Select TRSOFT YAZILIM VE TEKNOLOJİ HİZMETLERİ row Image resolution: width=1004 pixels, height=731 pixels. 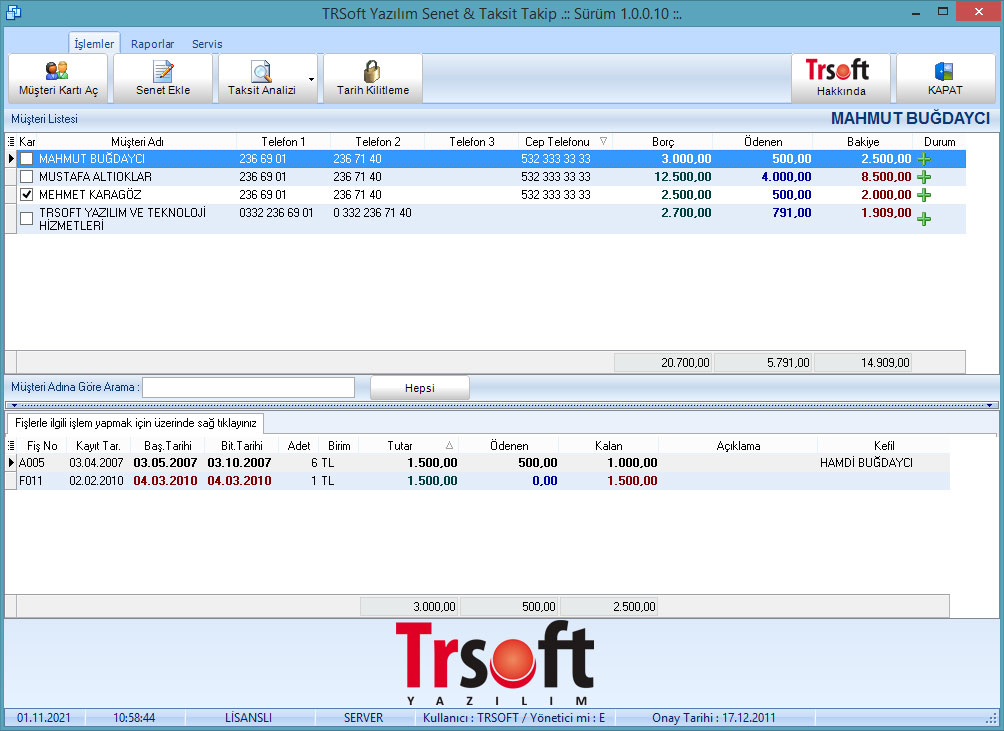[485, 219]
